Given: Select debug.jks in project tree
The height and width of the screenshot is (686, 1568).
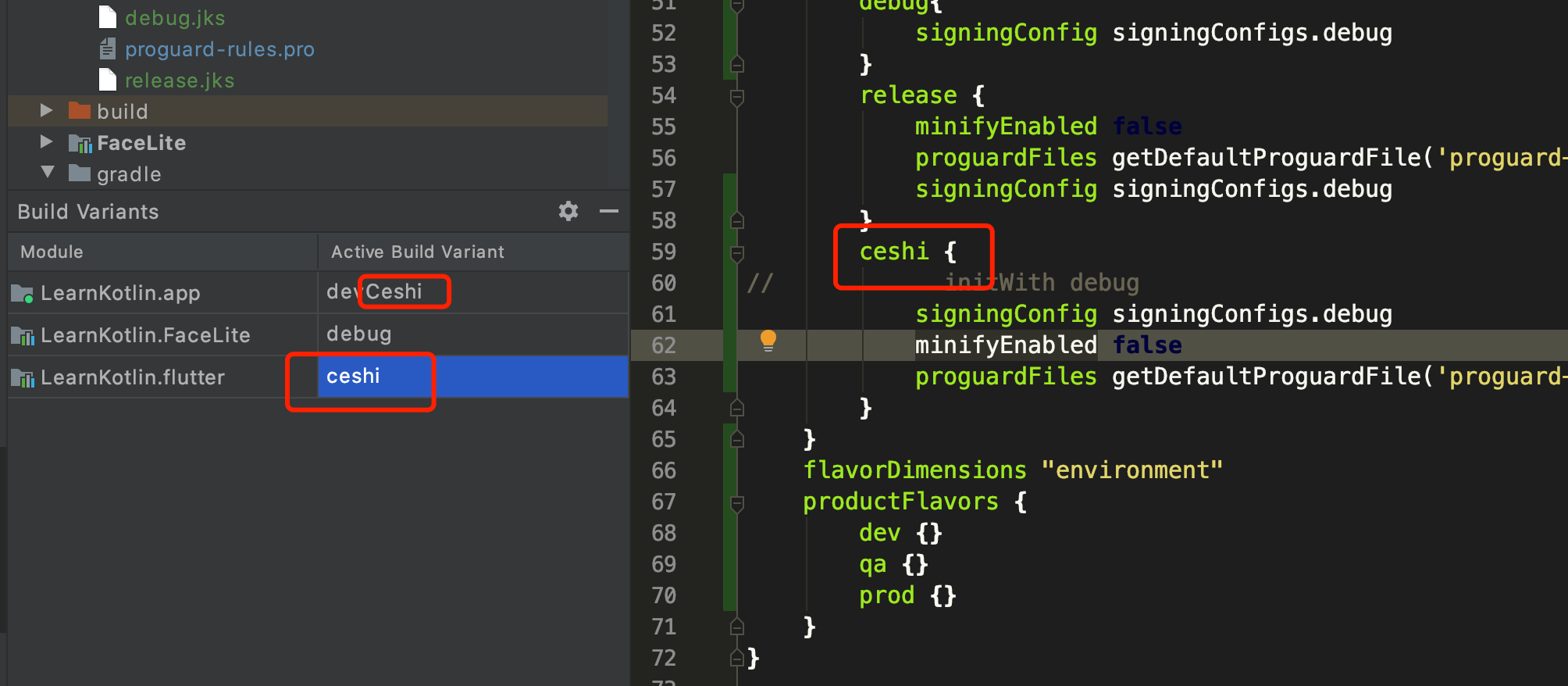Looking at the screenshot, I should (175, 18).
